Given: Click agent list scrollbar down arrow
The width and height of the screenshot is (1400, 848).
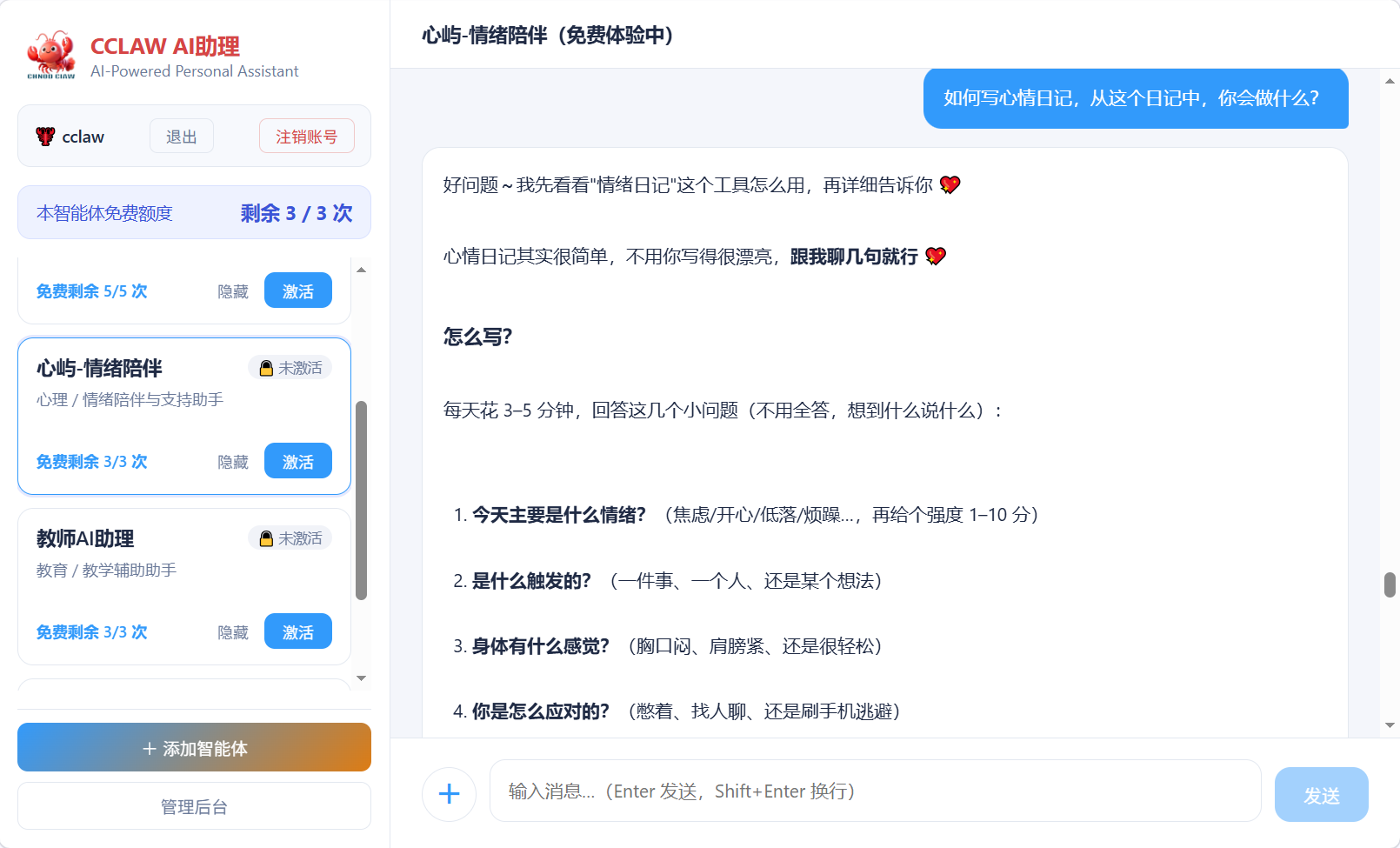Looking at the screenshot, I should coord(361,678).
